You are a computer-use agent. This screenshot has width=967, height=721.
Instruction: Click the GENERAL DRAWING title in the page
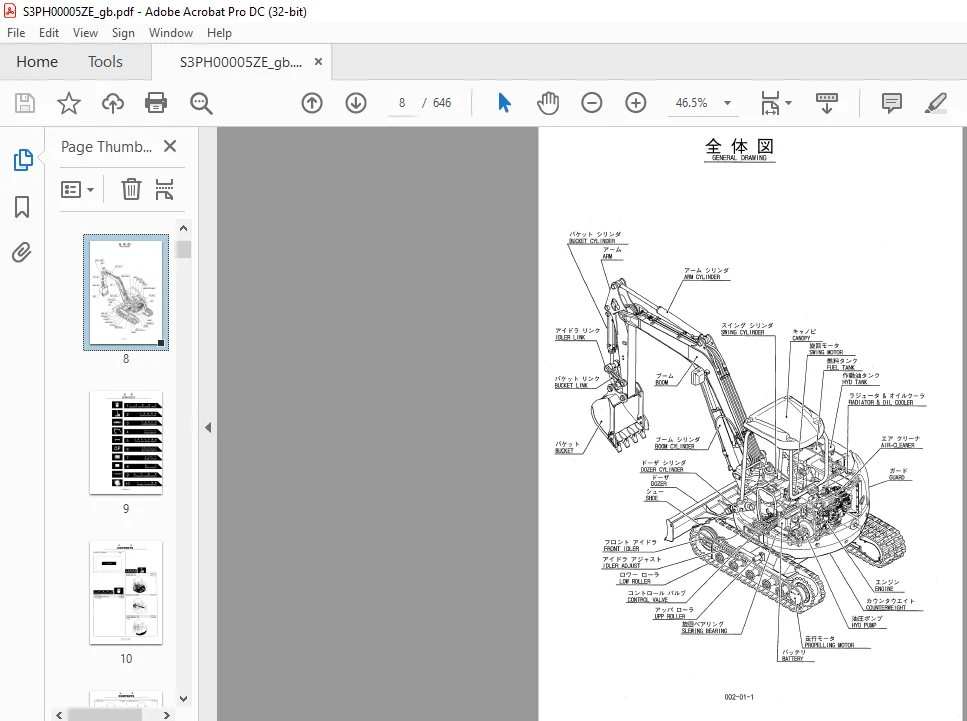(739, 158)
